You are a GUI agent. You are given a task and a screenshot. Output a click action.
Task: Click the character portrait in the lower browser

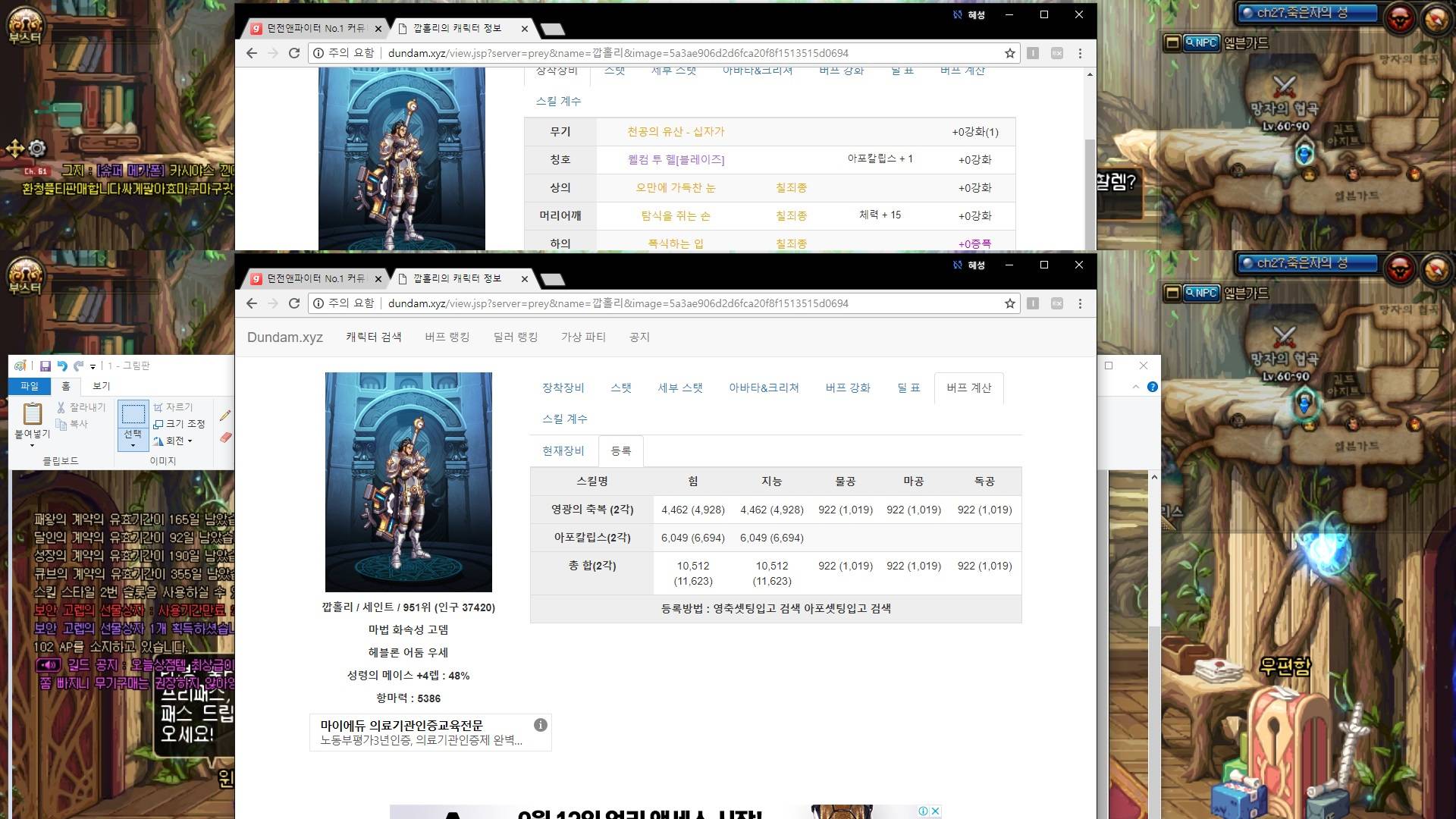(x=409, y=482)
